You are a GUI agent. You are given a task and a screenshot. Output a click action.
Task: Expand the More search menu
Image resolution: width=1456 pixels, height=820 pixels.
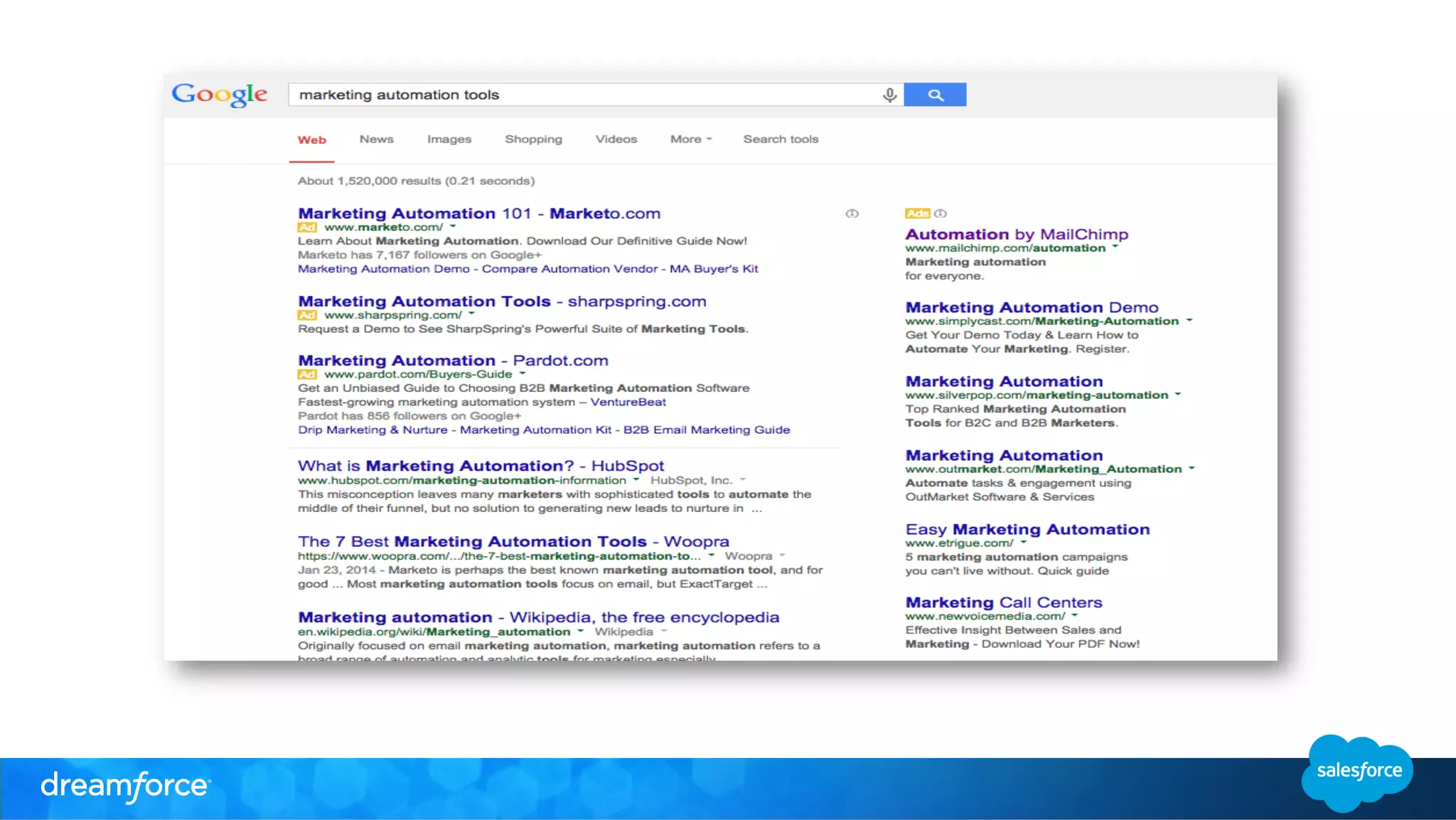[x=690, y=139]
